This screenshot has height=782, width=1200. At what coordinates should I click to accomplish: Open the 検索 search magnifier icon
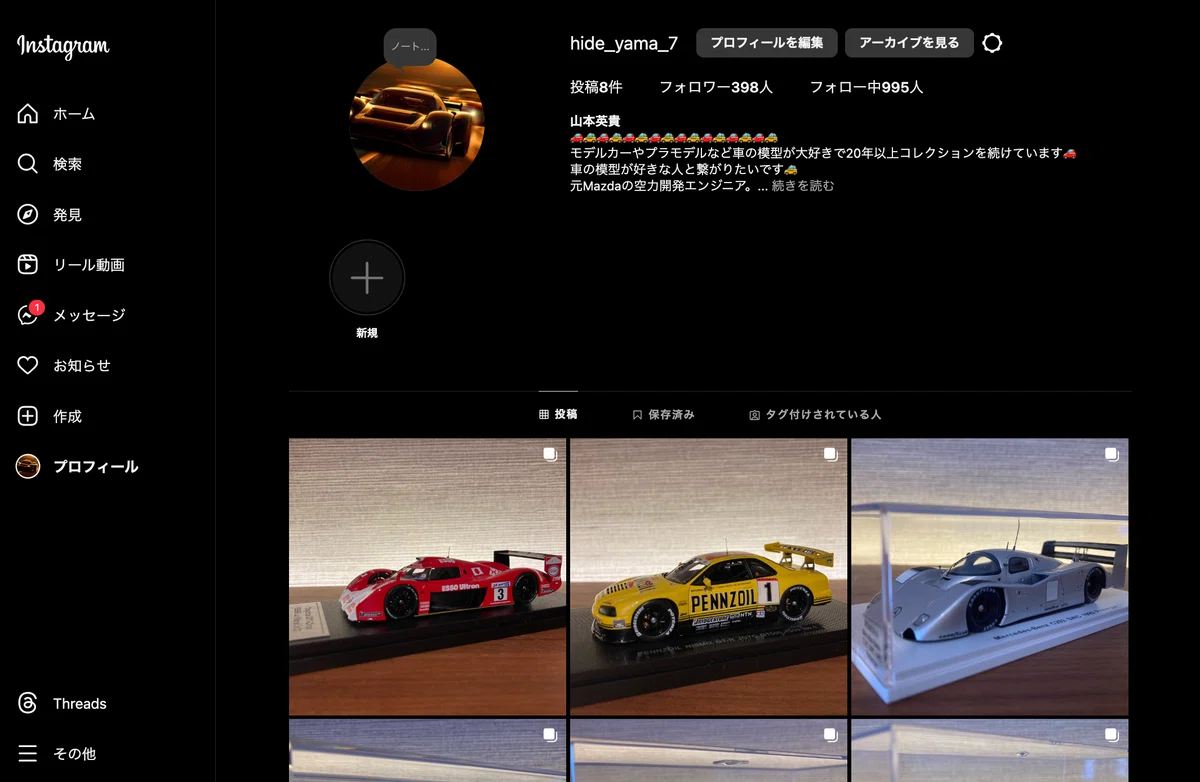(28, 164)
